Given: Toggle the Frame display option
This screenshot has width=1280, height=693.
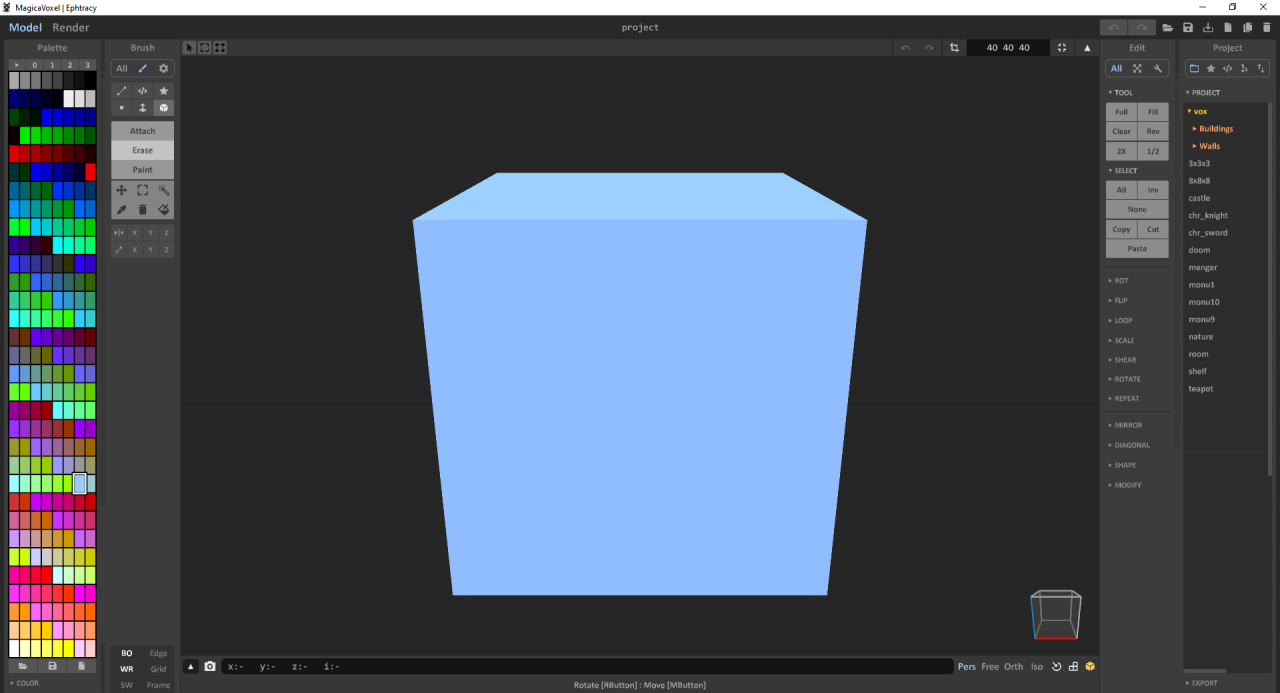Looking at the screenshot, I should 158,685.
